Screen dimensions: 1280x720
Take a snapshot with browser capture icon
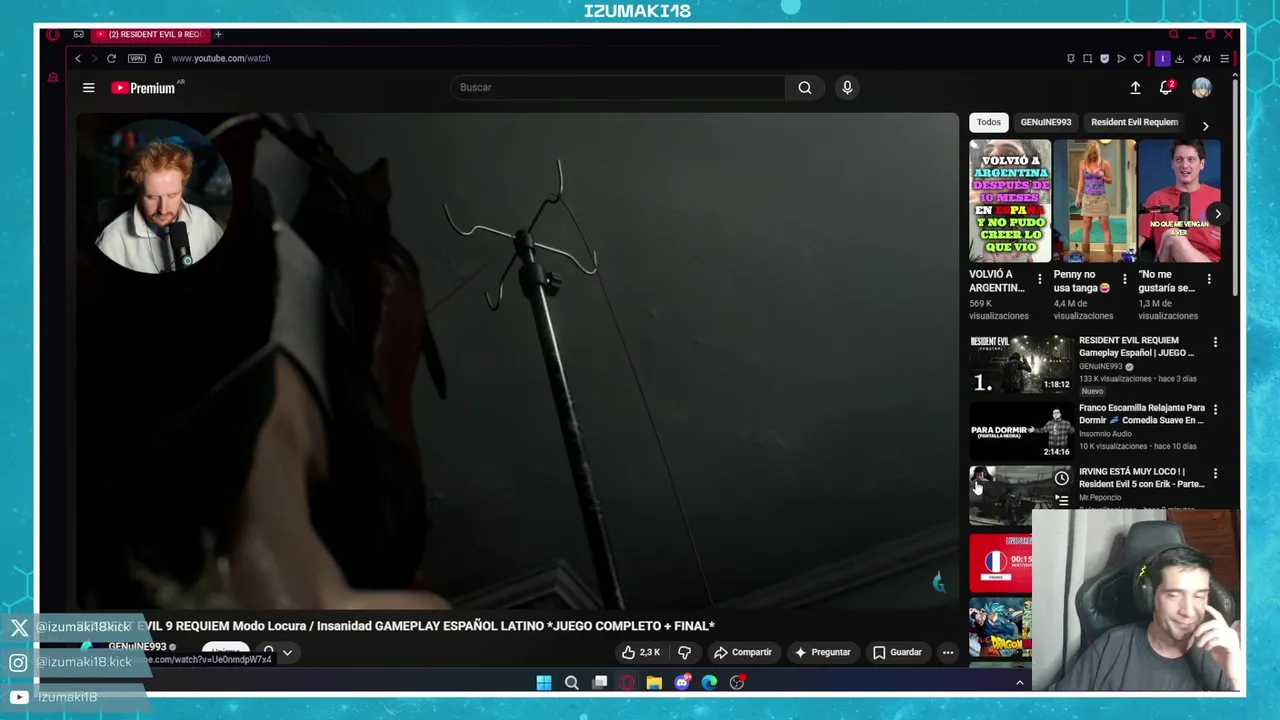(1087, 58)
